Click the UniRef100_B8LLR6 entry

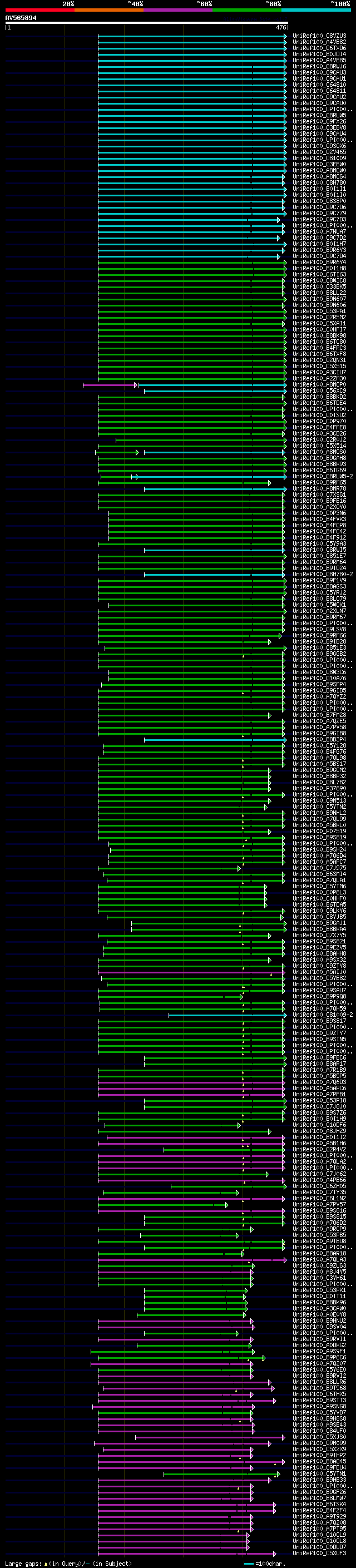[x=319, y=1382]
